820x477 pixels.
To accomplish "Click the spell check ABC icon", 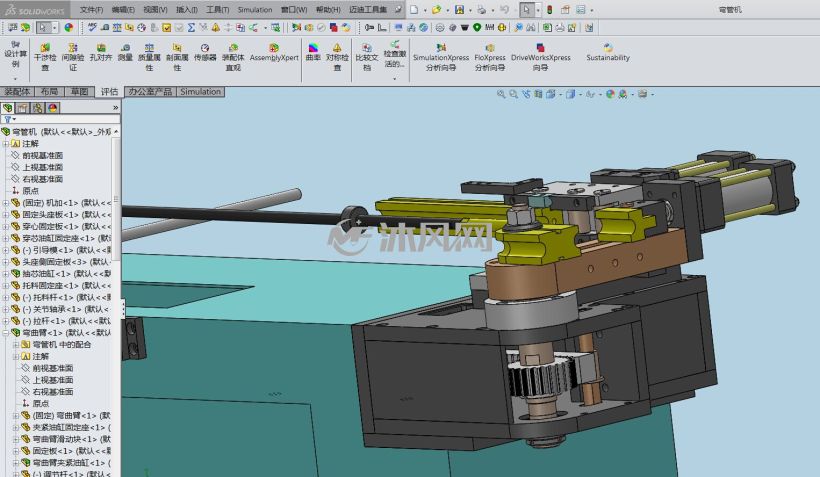I will coord(92,27).
